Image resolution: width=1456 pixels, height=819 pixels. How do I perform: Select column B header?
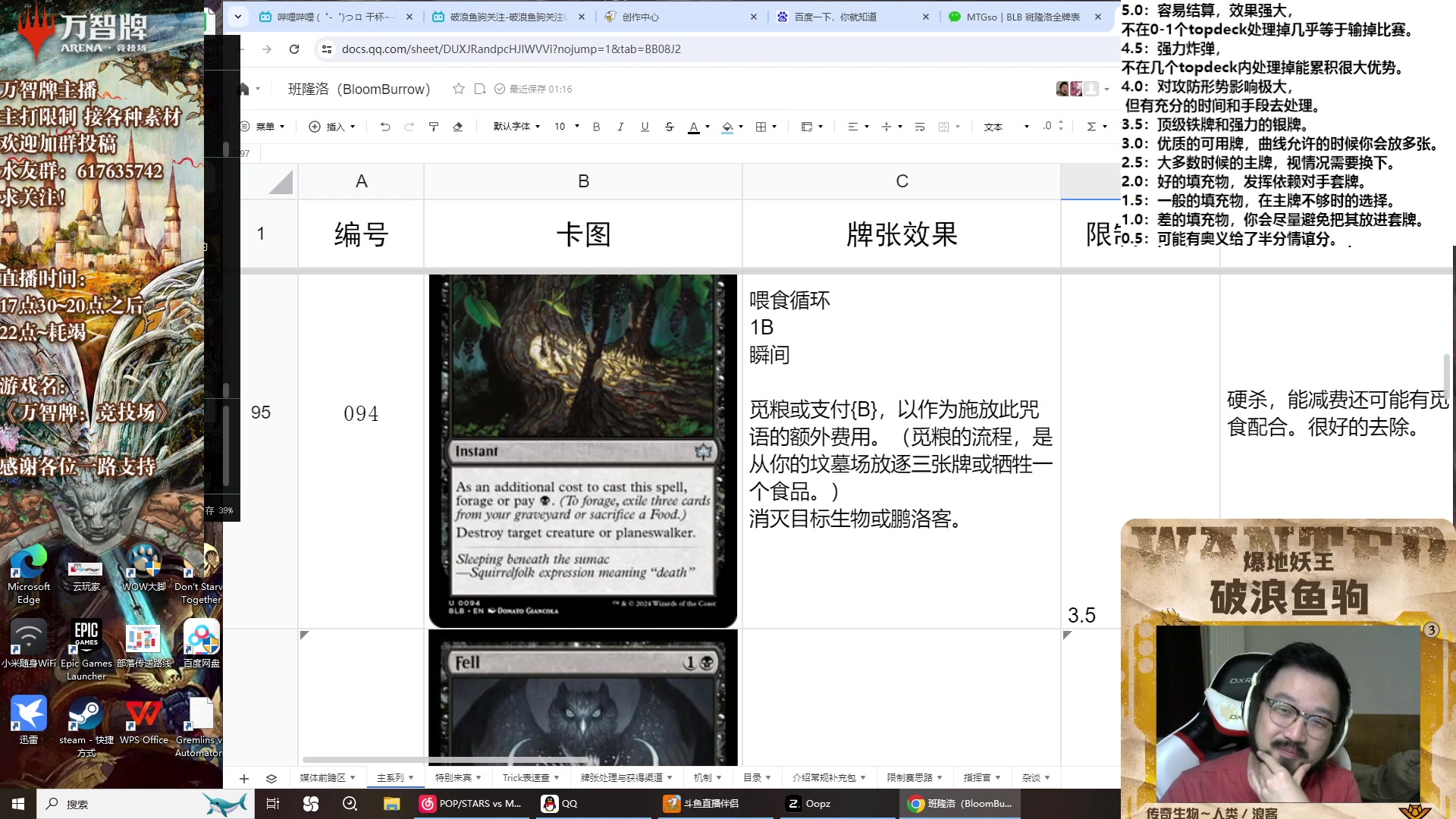click(583, 181)
